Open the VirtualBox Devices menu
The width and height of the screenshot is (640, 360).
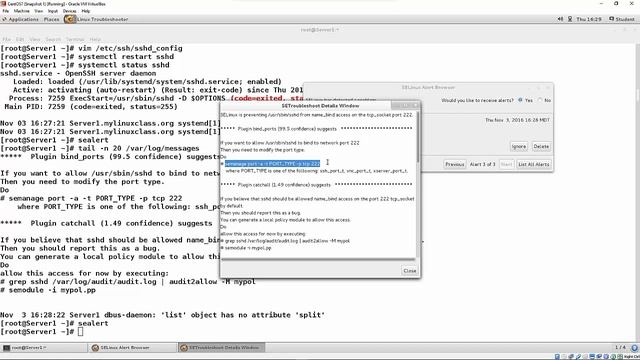click(x=69, y=11)
